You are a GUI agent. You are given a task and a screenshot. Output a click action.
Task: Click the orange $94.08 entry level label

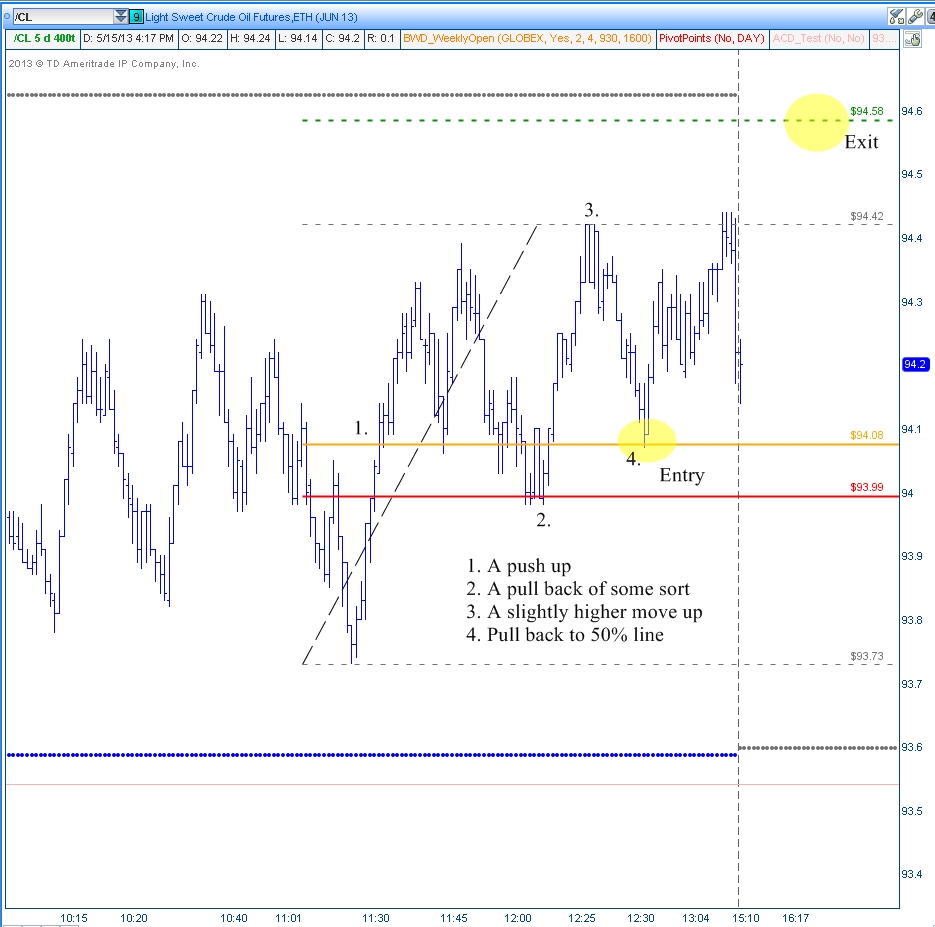coord(866,435)
